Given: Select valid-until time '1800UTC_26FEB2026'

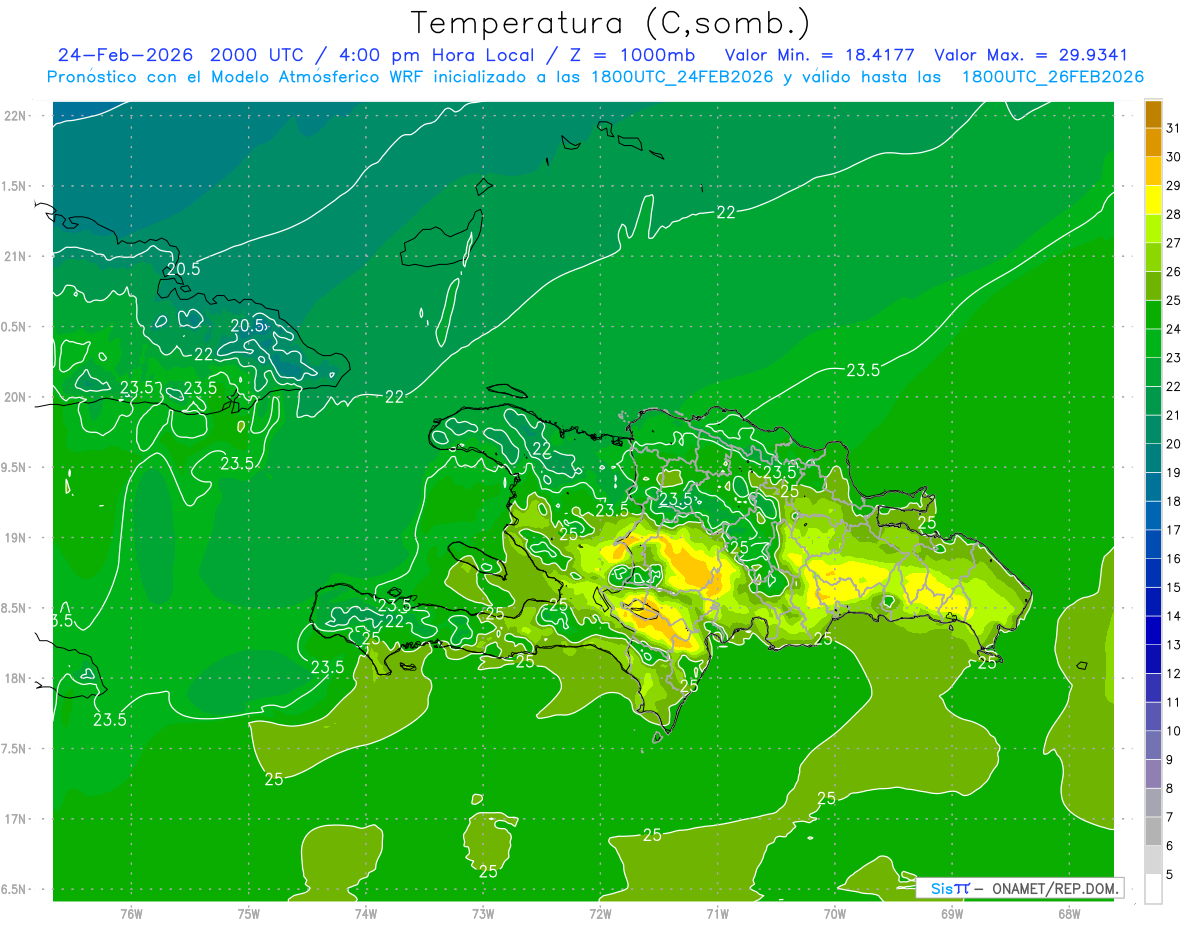Looking at the screenshot, I should (x=1053, y=77).
